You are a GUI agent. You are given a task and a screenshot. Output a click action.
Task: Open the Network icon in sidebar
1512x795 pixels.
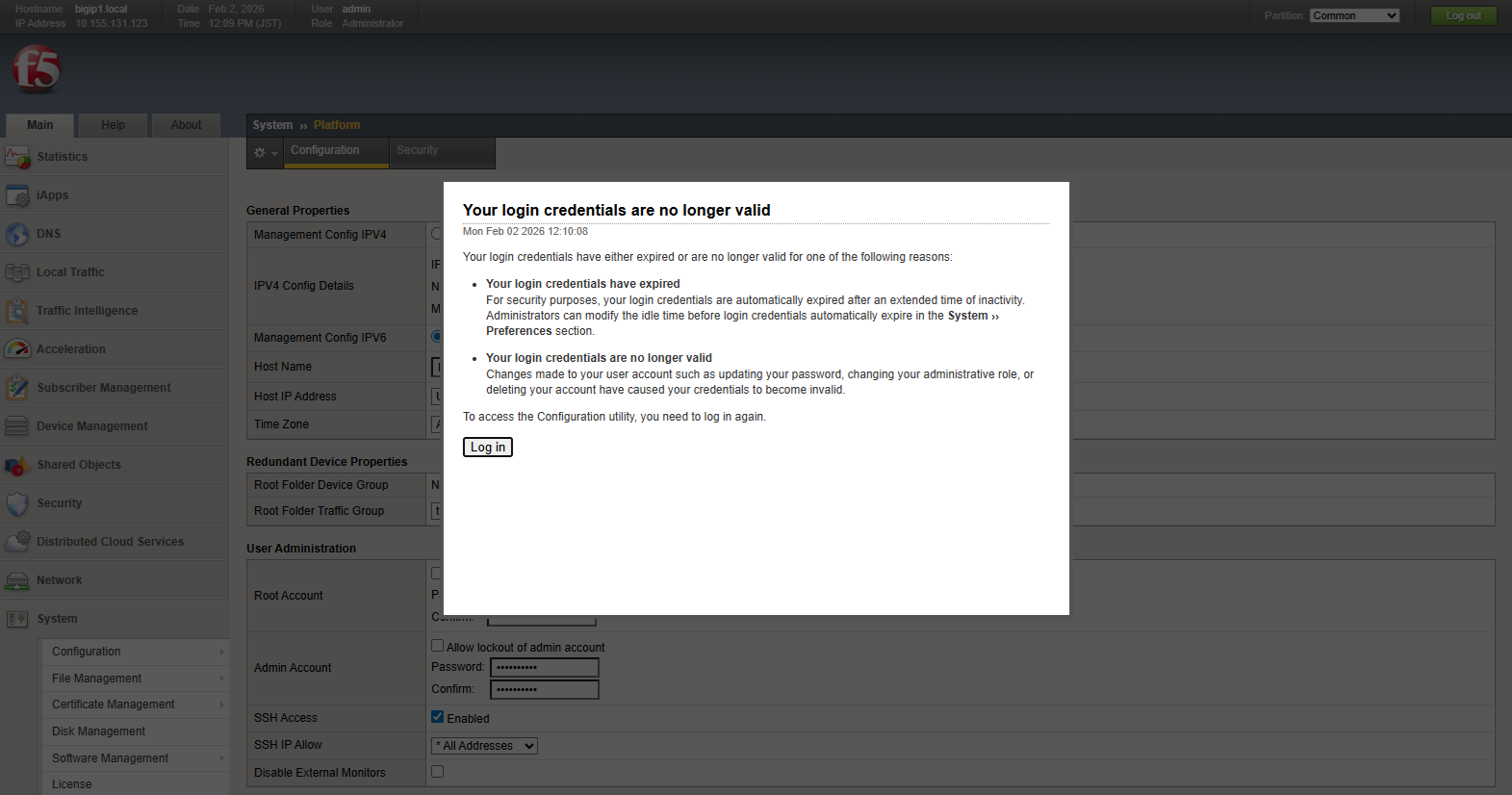17,580
